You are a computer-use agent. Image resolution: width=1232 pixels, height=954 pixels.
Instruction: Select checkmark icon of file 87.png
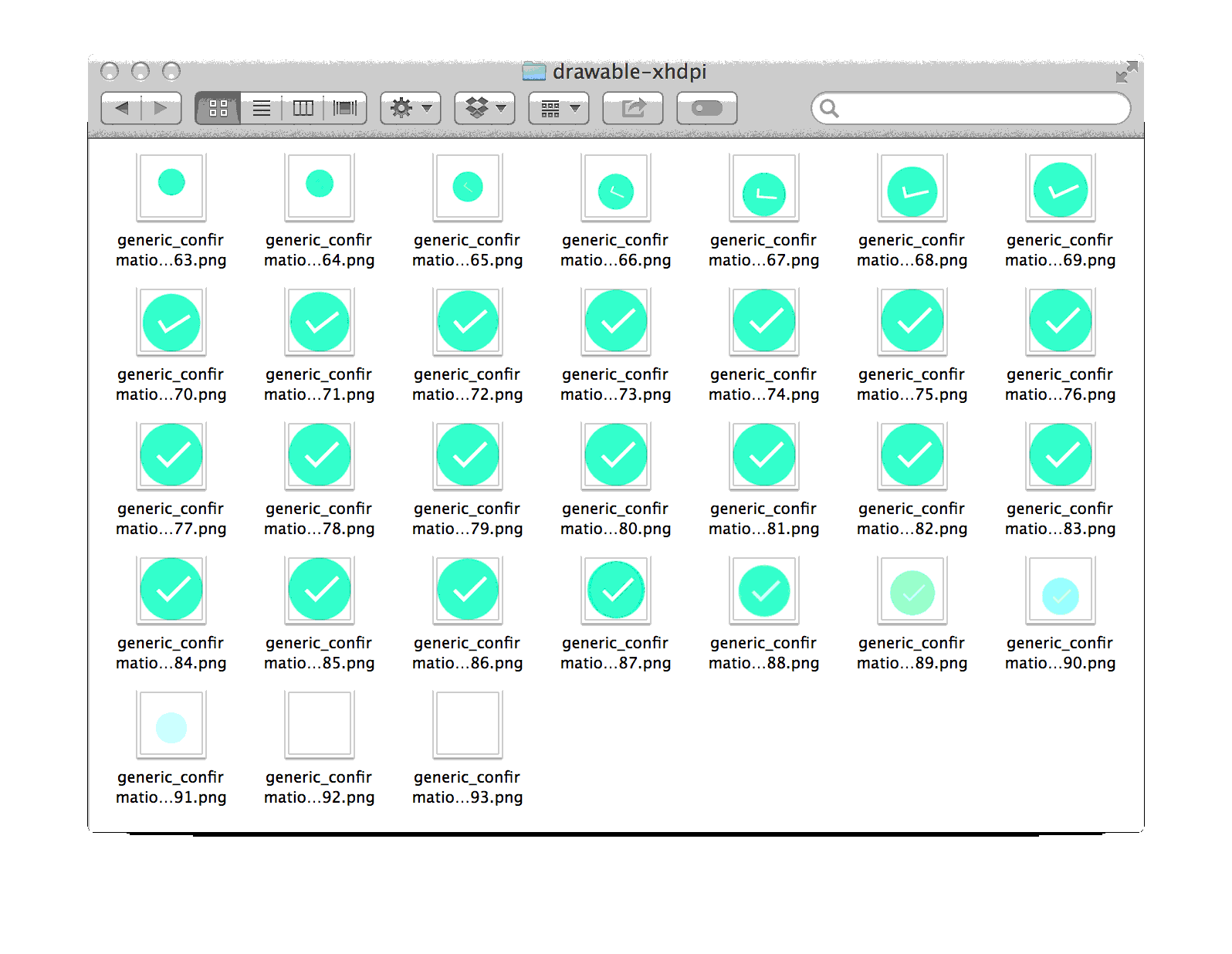tap(616, 590)
